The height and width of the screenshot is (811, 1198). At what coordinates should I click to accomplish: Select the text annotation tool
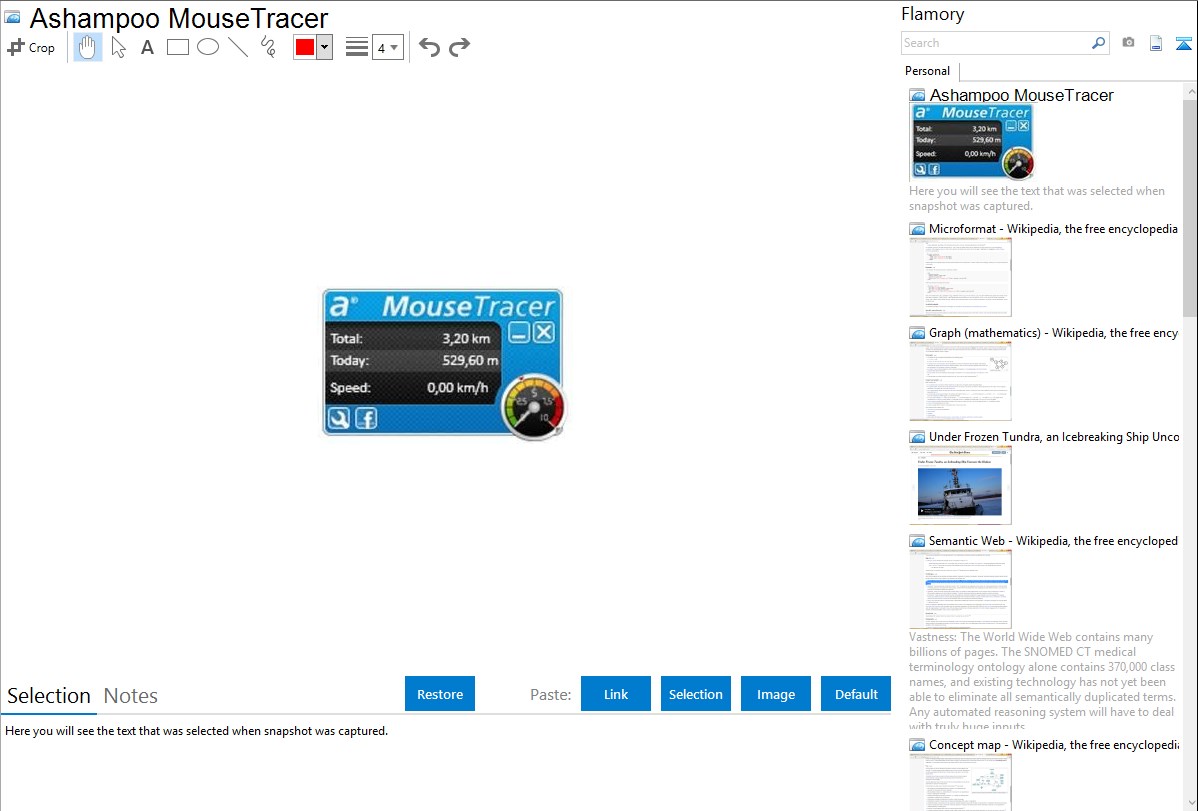[x=147, y=47]
